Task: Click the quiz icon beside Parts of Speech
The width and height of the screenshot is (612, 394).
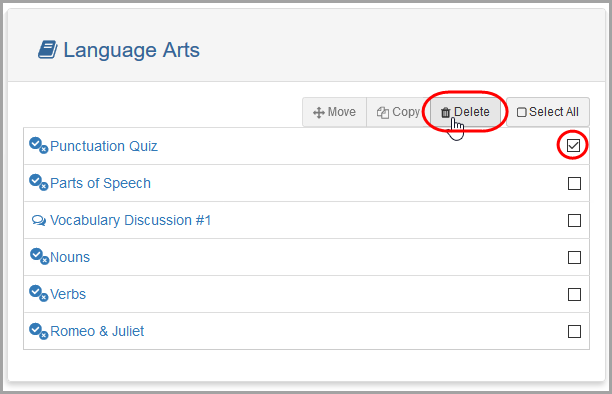Action: (x=39, y=182)
